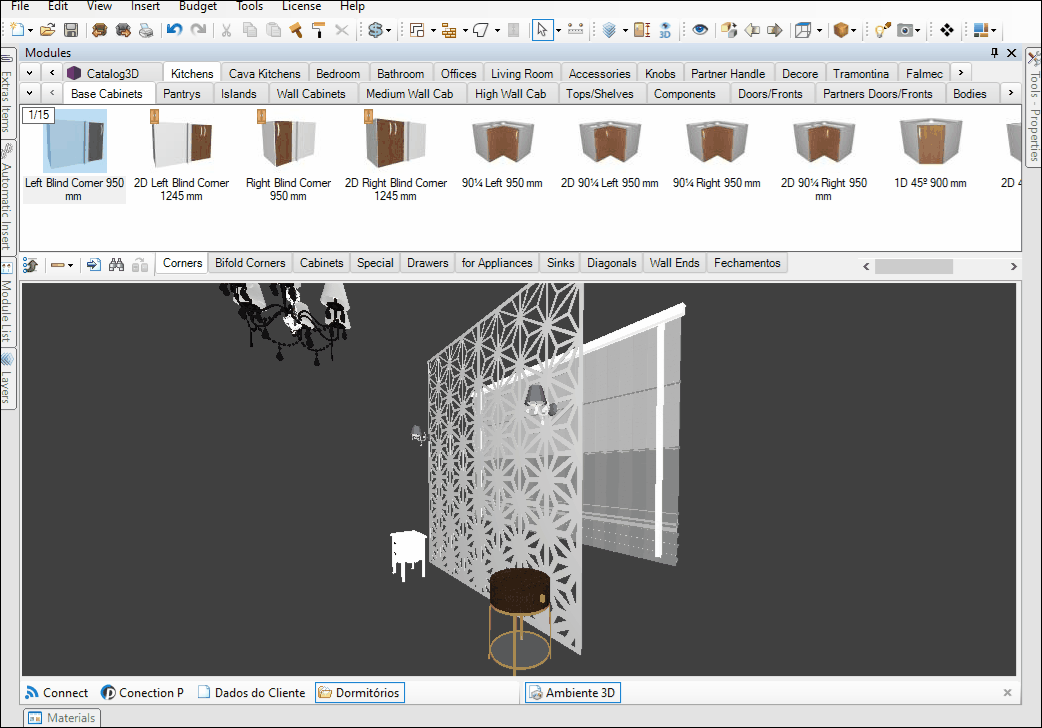Click the Conection P button
Viewport: 1042px width, 728px height.
coord(142,692)
